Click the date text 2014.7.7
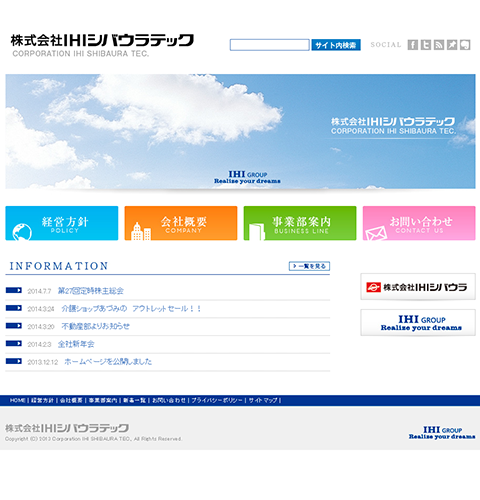Viewport: 480px width, 500px height. [x=39, y=291]
